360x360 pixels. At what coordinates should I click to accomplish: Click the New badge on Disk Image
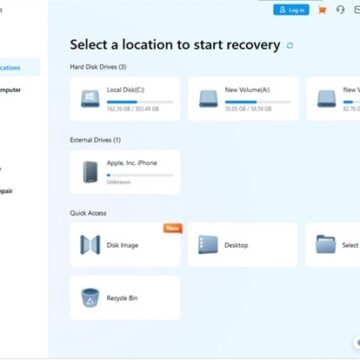(173, 228)
